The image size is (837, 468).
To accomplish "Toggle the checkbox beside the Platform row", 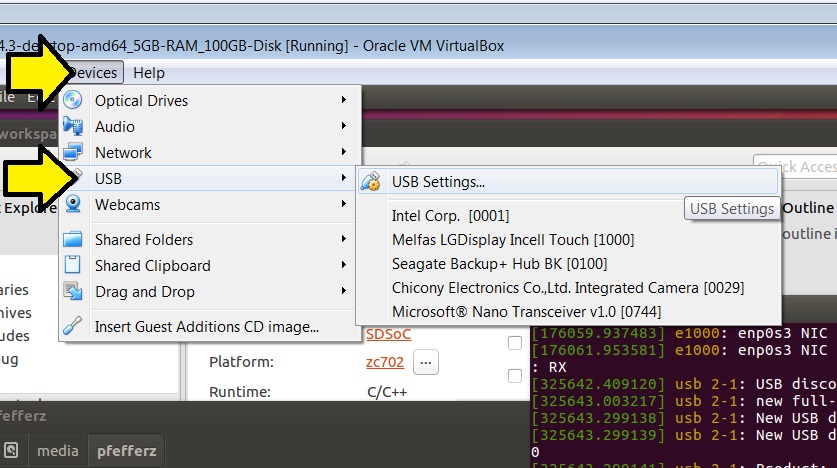I will (x=515, y=376).
